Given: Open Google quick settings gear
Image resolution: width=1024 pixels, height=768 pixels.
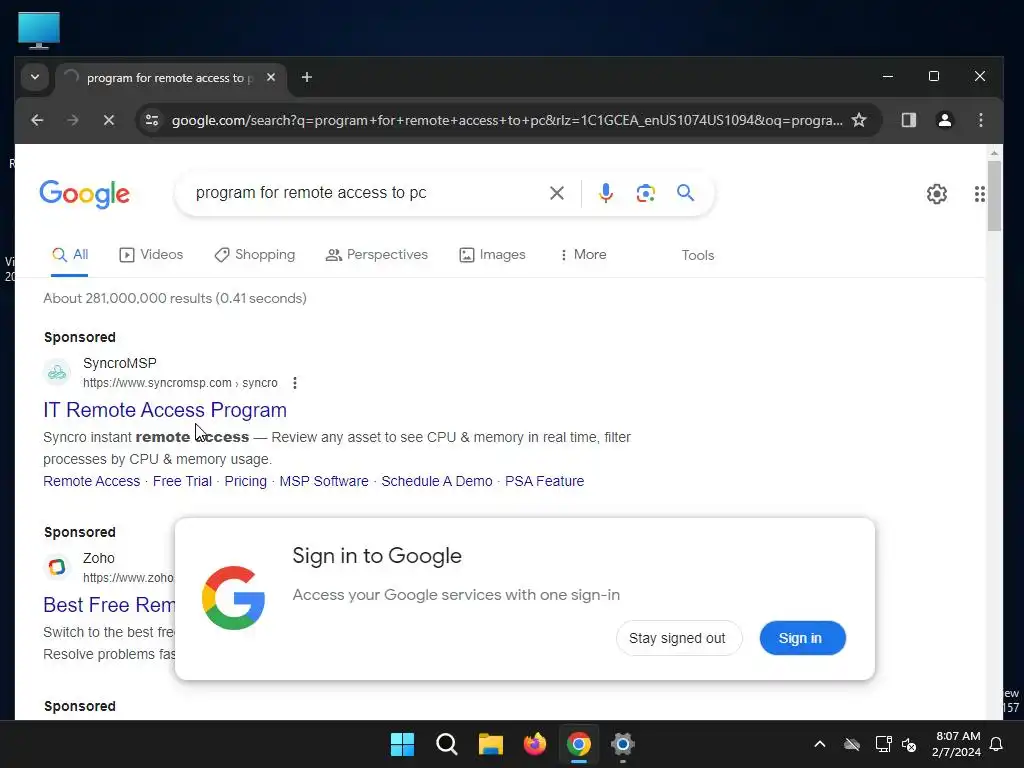Looking at the screenshot, I should coord(936,194).
